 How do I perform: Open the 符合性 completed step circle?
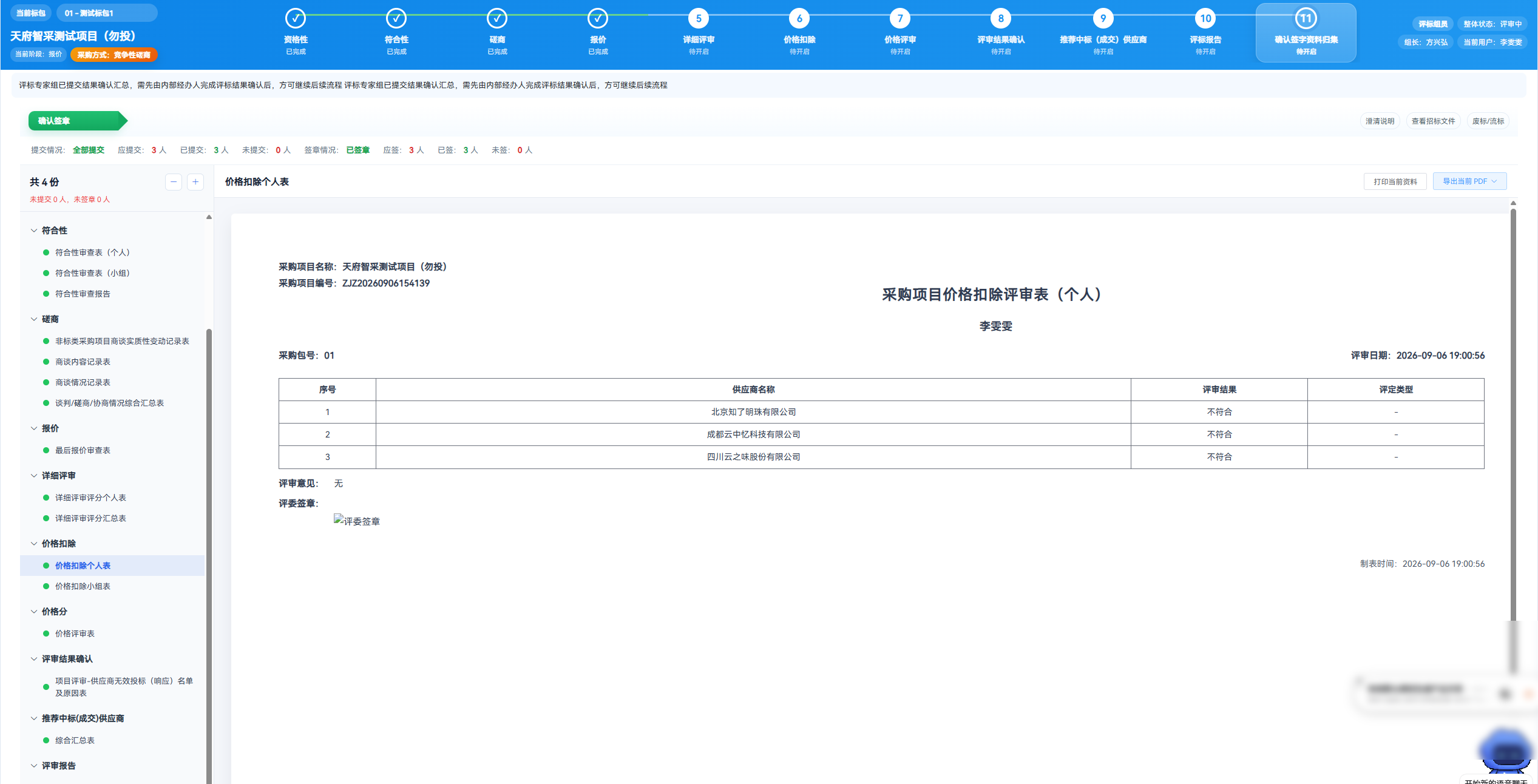pos(396,19)
